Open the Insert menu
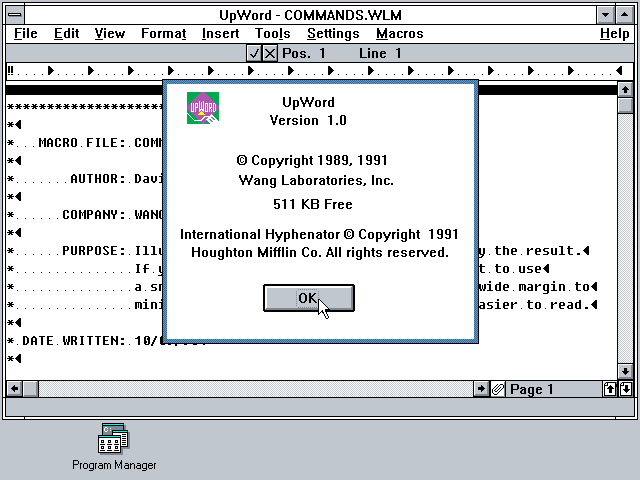Screen dimensions: 640x480 pos(220,33)
